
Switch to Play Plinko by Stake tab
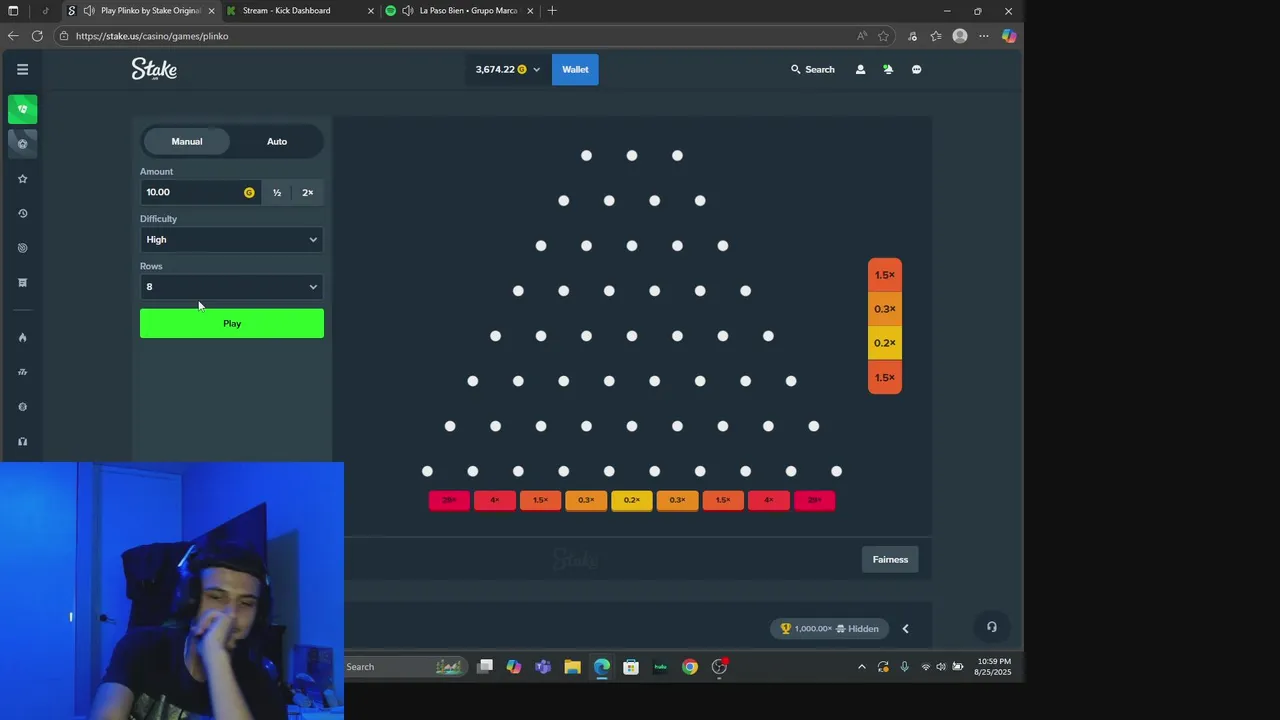(140, 11)
